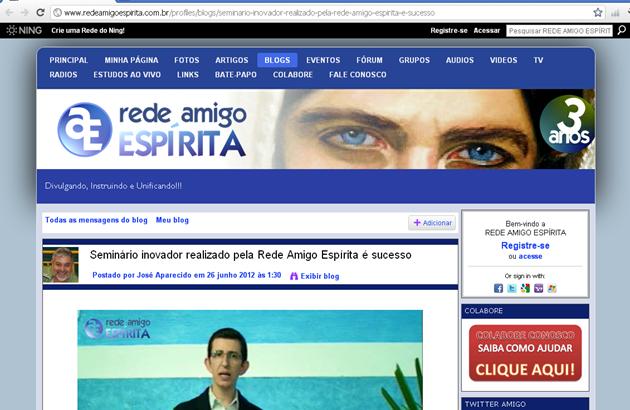The width and height of the screenshot is (630, 410).
Task: Click the Adicionar button
Action: pos(432,223)
